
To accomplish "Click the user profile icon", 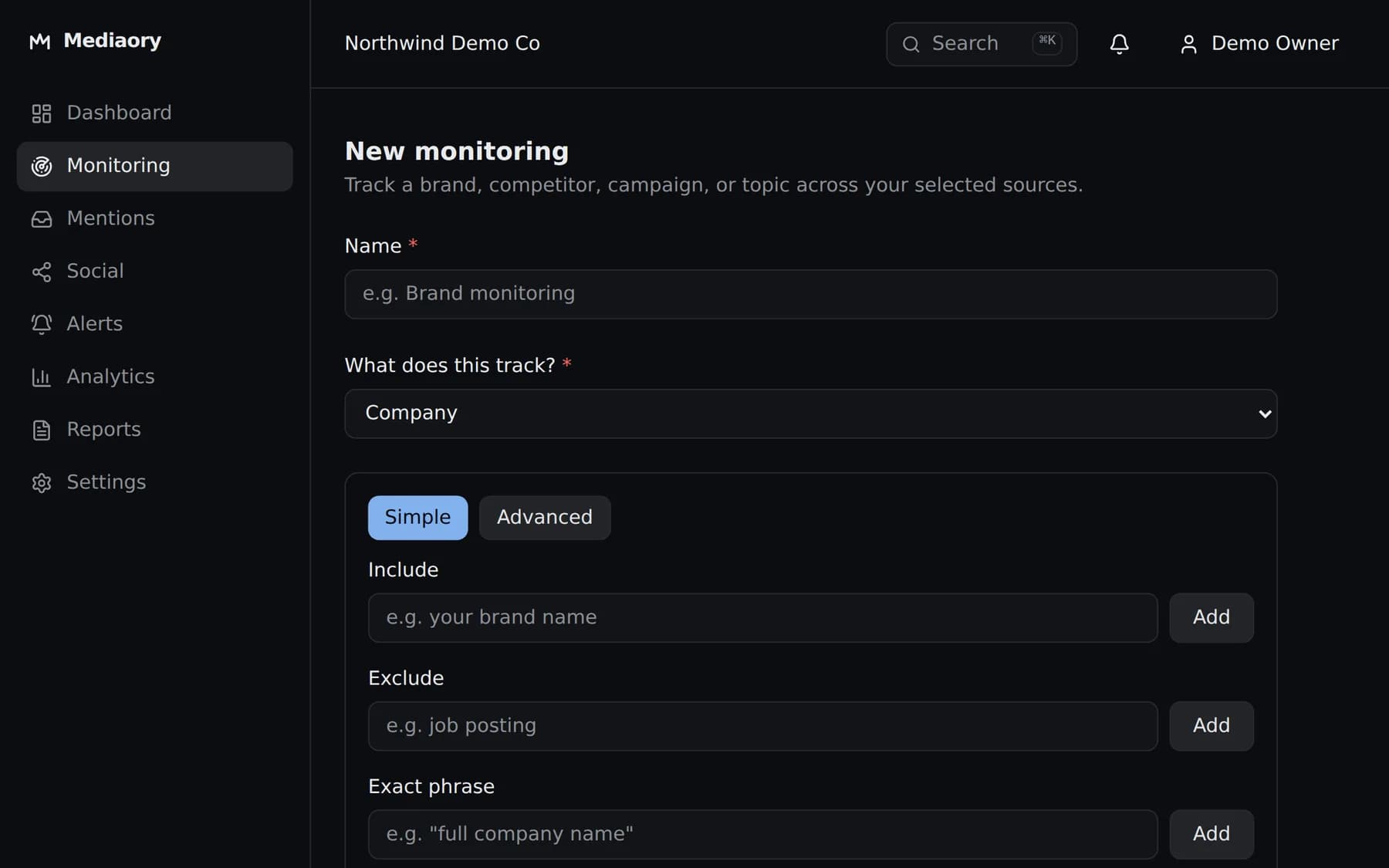I will click(x=1188, y=44).
